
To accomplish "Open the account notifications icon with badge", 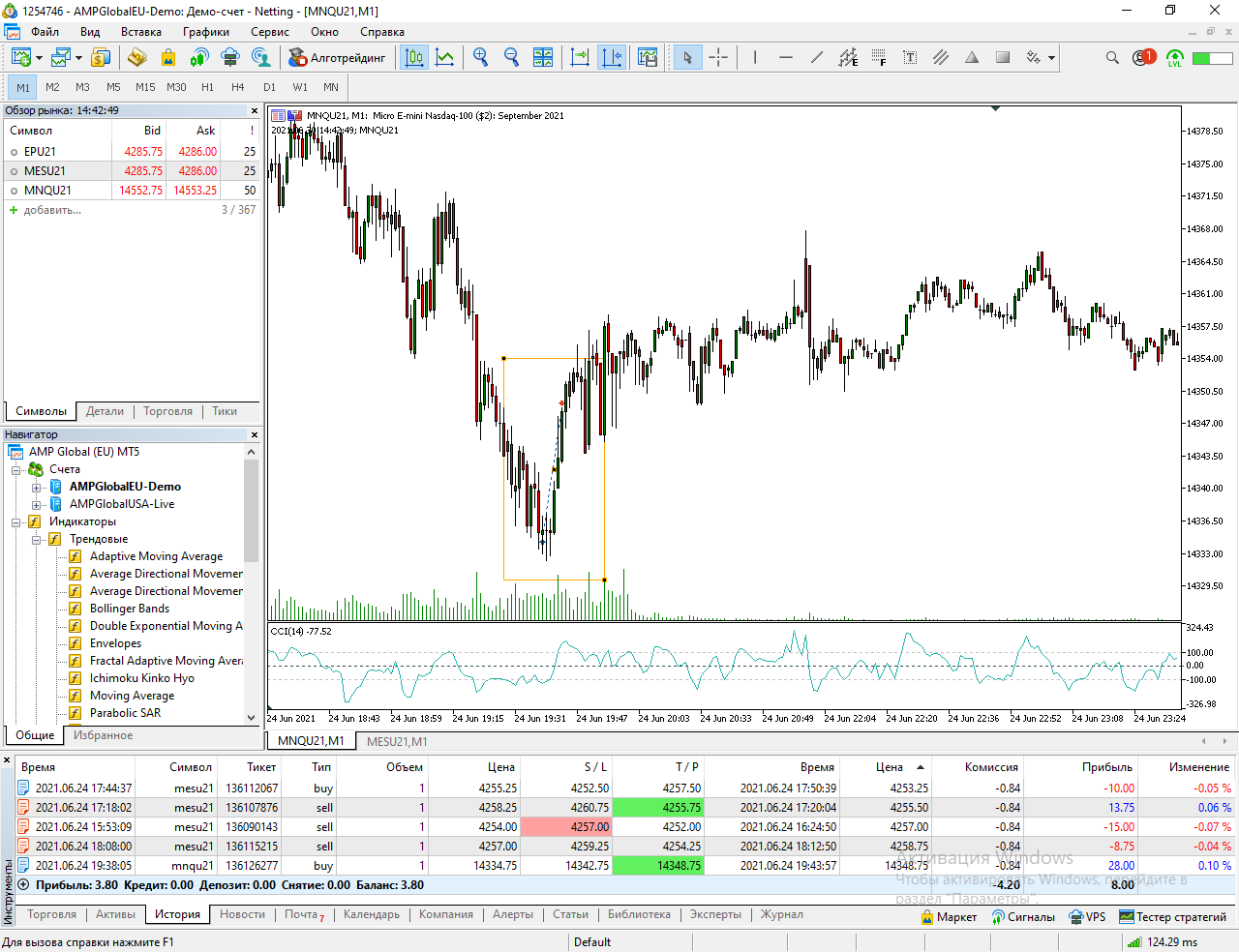I will tap(1143, 58).
